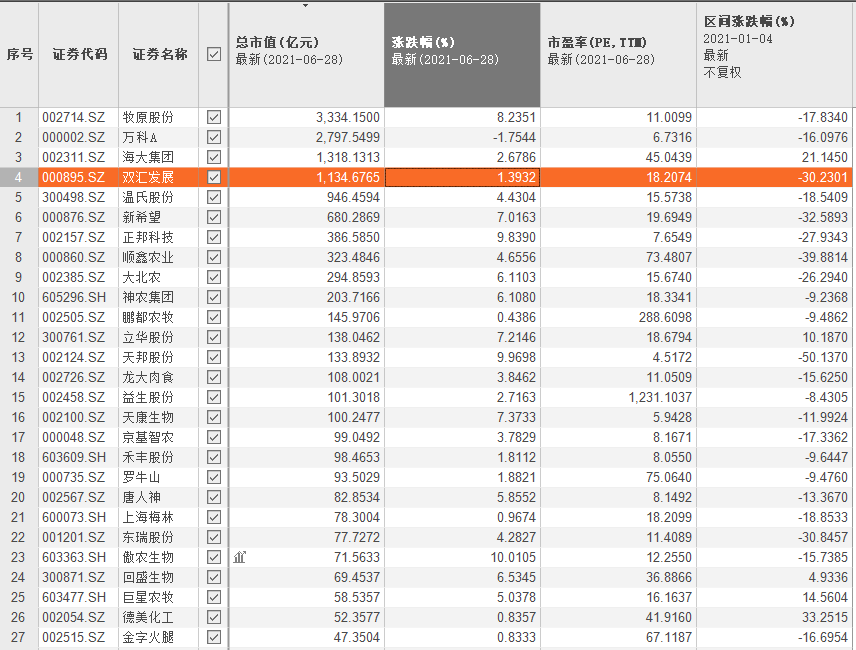The image size is (856, 650).
Task: Click market cap value 2,797.5499
Action: coord(348,137)
